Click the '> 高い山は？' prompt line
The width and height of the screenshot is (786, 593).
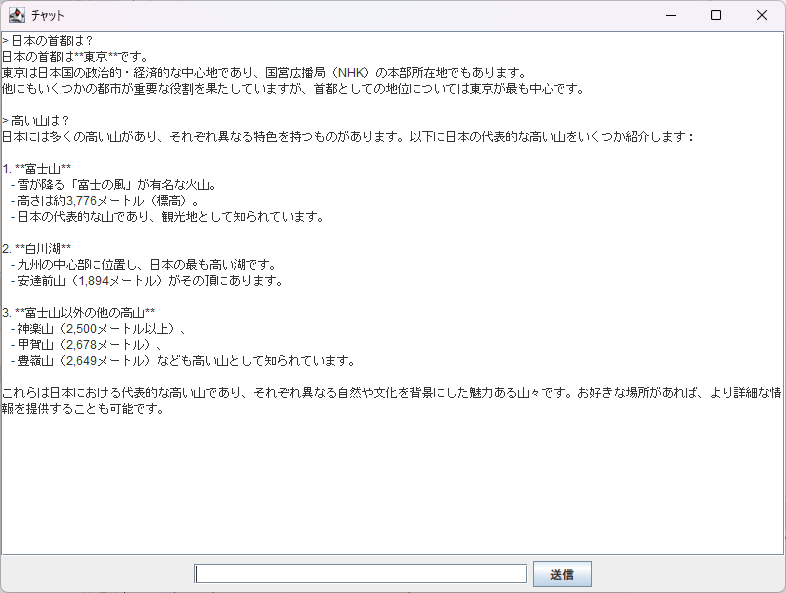pyautogui.click(x=36, y=120)
